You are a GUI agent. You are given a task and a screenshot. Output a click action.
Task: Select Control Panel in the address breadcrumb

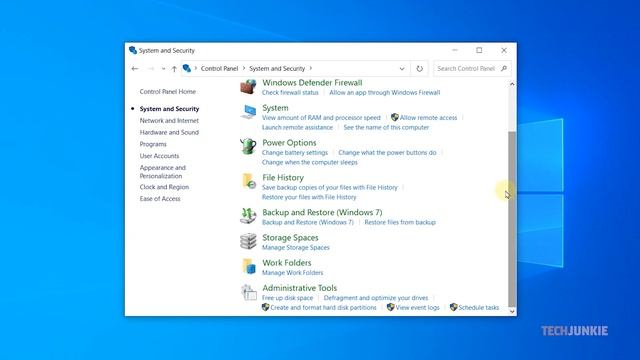coord(219,69)
